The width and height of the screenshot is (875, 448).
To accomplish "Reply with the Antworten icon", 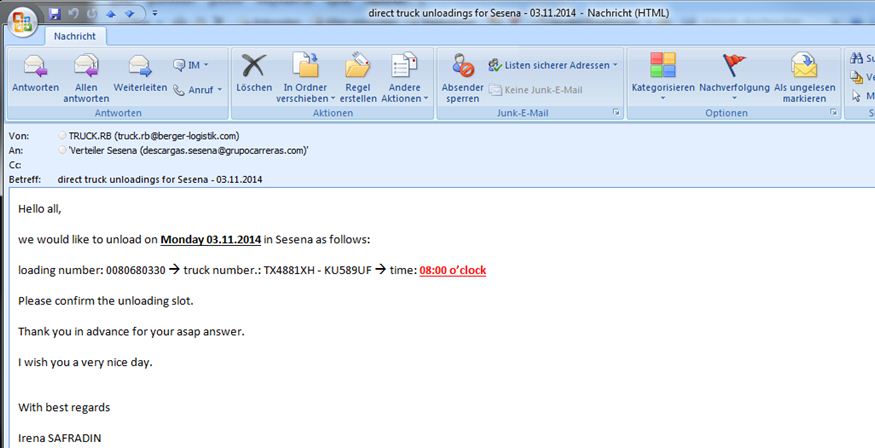I will 36,73.
